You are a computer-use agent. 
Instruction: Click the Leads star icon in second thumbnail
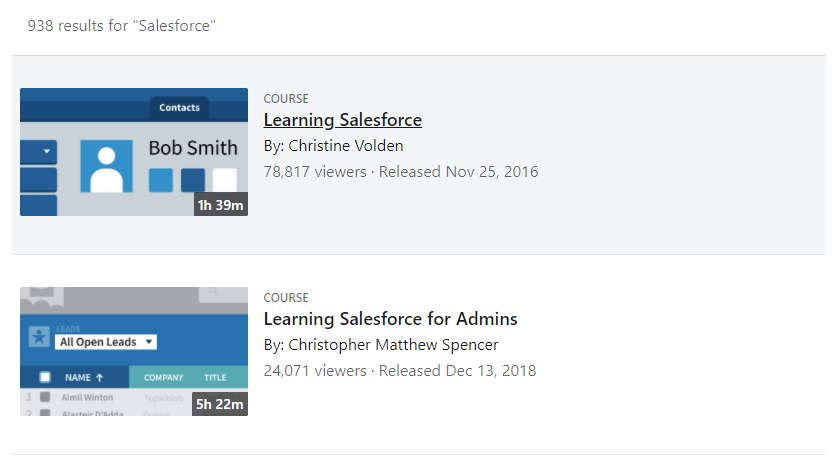coord(38,336)
